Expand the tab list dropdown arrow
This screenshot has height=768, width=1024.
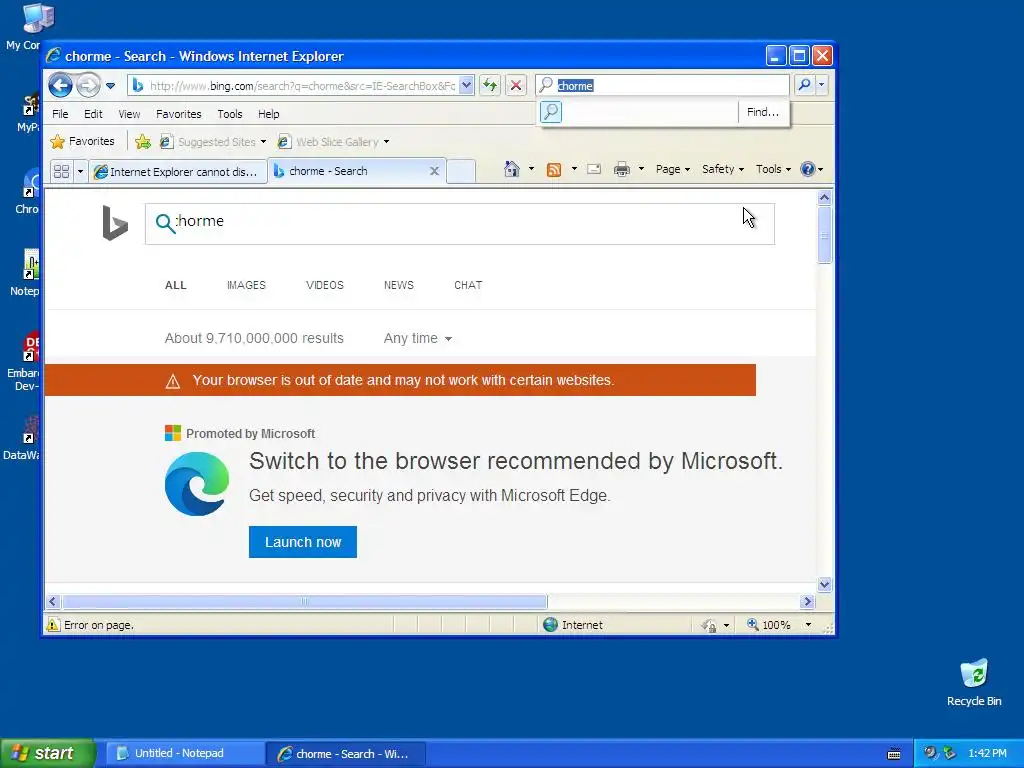(x=80, y=171)
